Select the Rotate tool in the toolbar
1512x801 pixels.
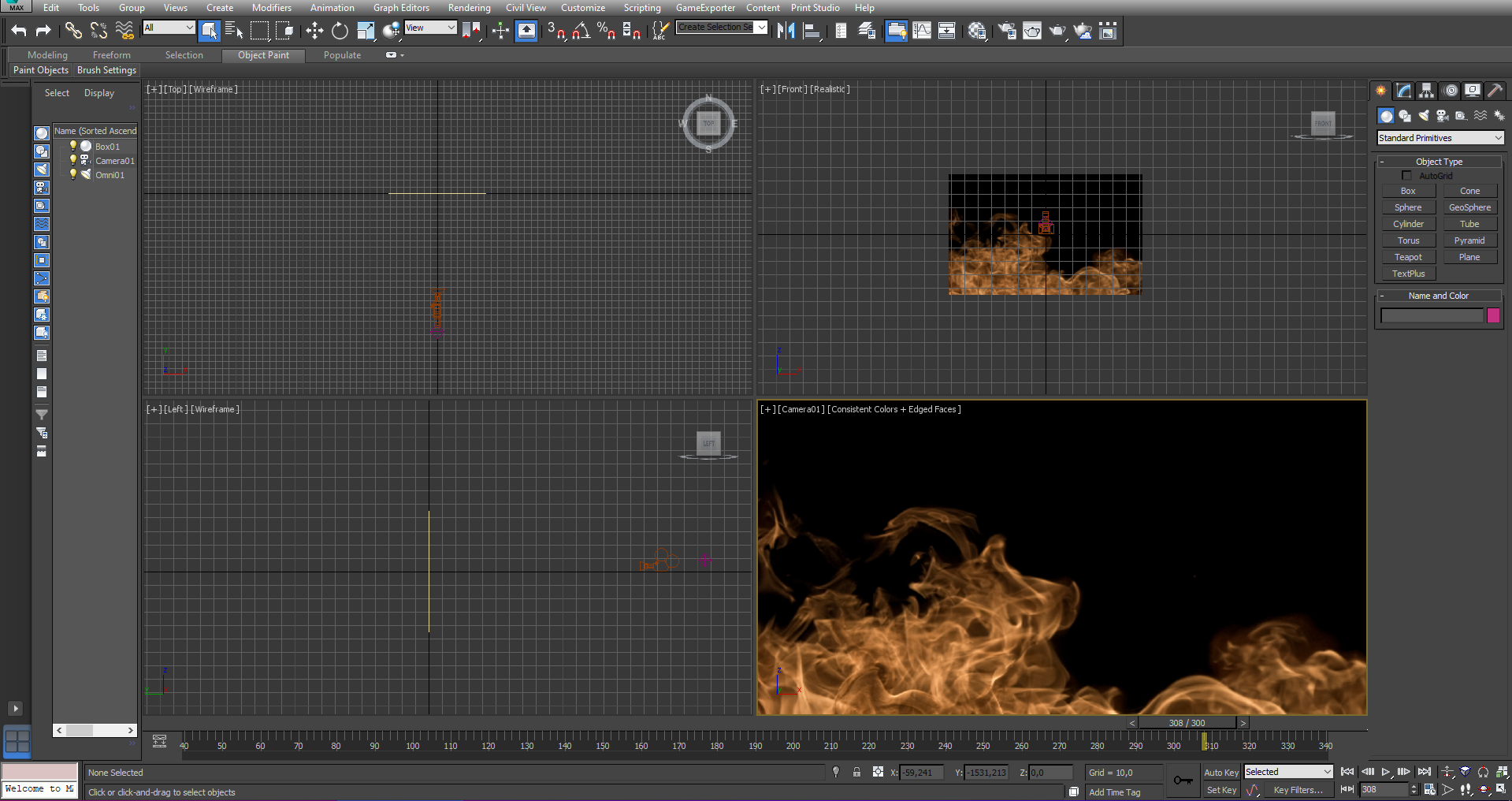[x=340, y=31]
